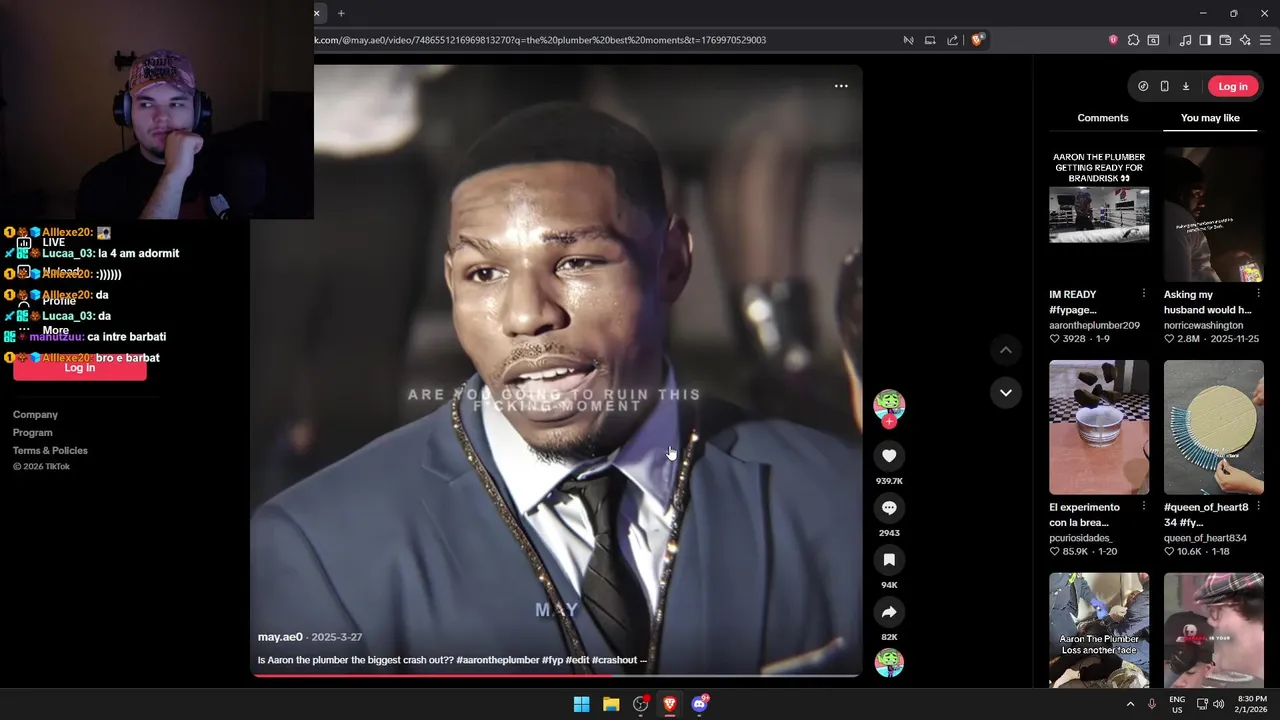Click the #crashout hashtag in caption
Screen dimensions: 1280x720
pyautogui.click(x=614, y=660)
